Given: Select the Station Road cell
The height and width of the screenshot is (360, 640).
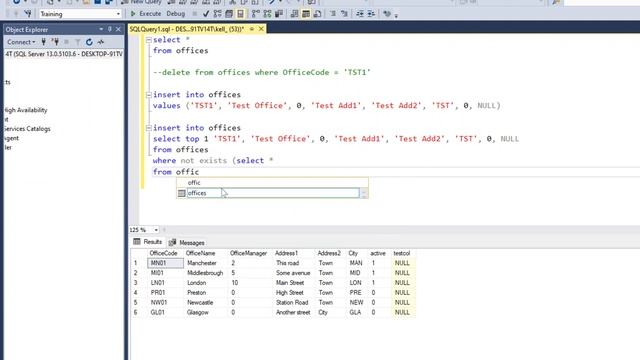Looking at the screenshot, I should pyautogui.click(x=293, y=302).
